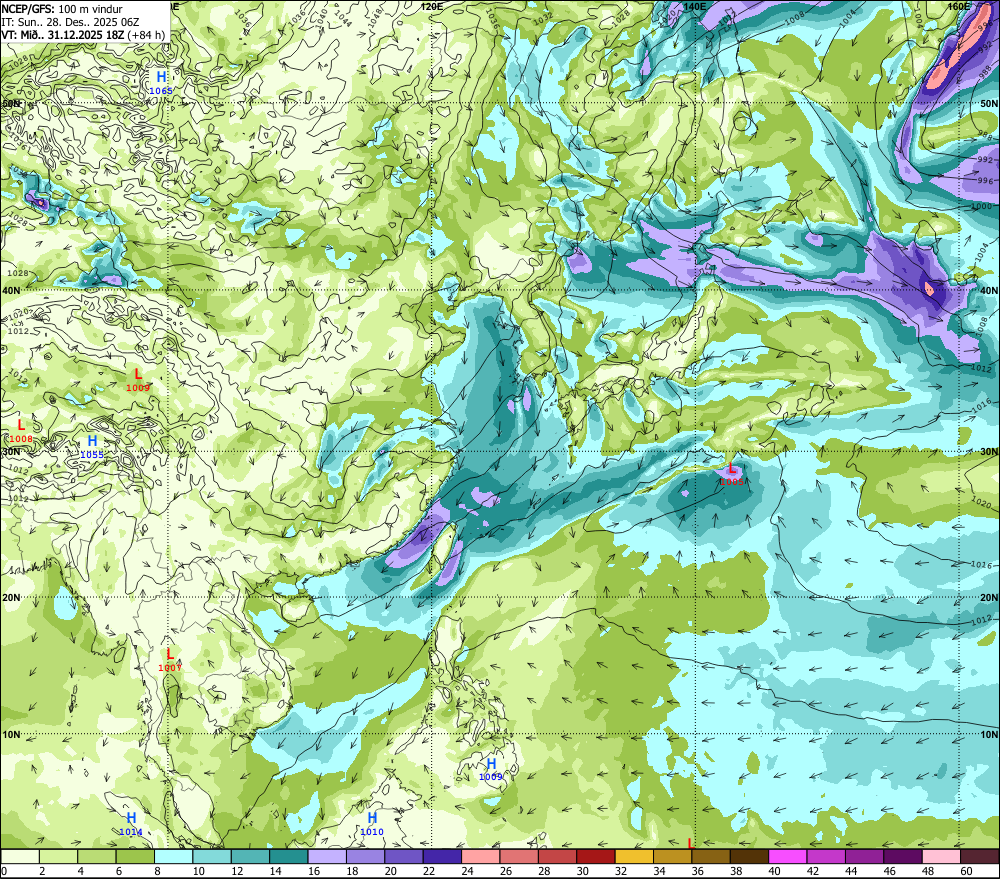Pick the 12–14 teal legend swatch
This screenshot has width=1000, height=879.
click(x=250, y=857)
